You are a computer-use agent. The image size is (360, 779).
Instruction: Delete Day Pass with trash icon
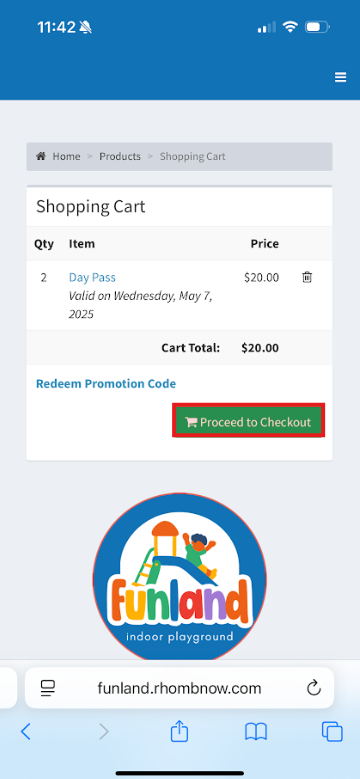point(307,277)
